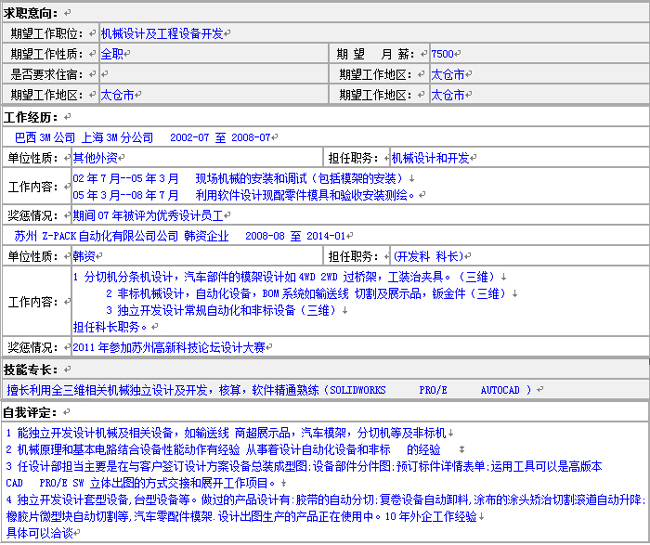Click the 现场机械的安装和调试 work content line
Screen dimensions: 650x545
tap(240, 178)
